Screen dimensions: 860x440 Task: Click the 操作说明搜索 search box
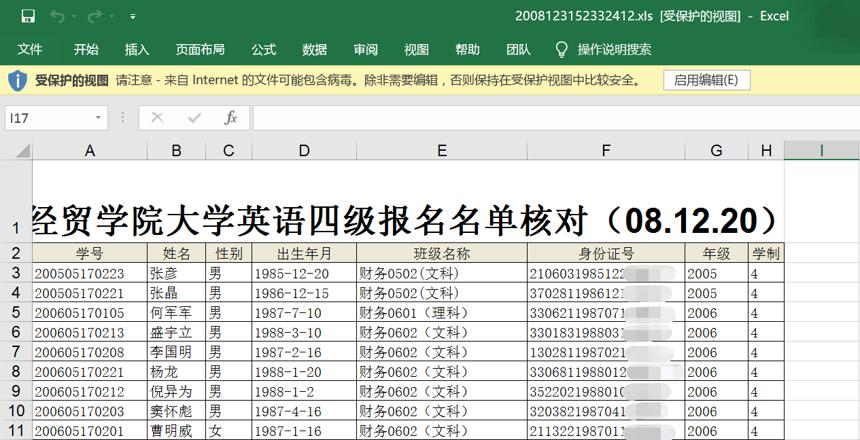(614, 49)
